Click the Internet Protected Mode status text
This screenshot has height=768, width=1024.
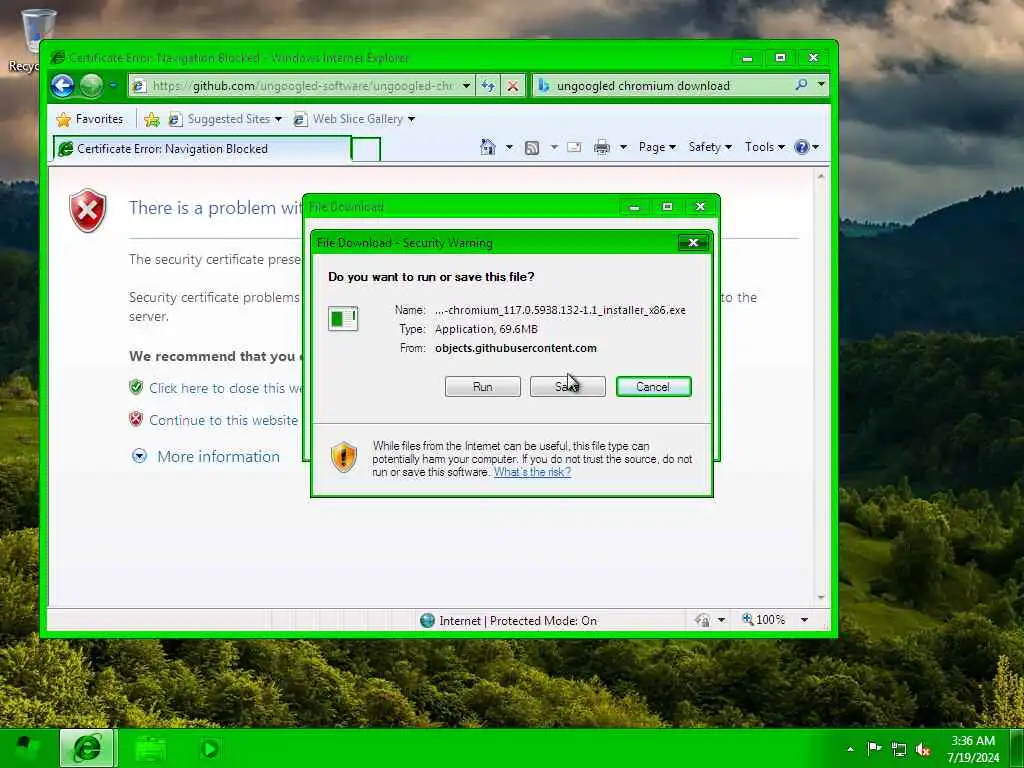[517, 620]
